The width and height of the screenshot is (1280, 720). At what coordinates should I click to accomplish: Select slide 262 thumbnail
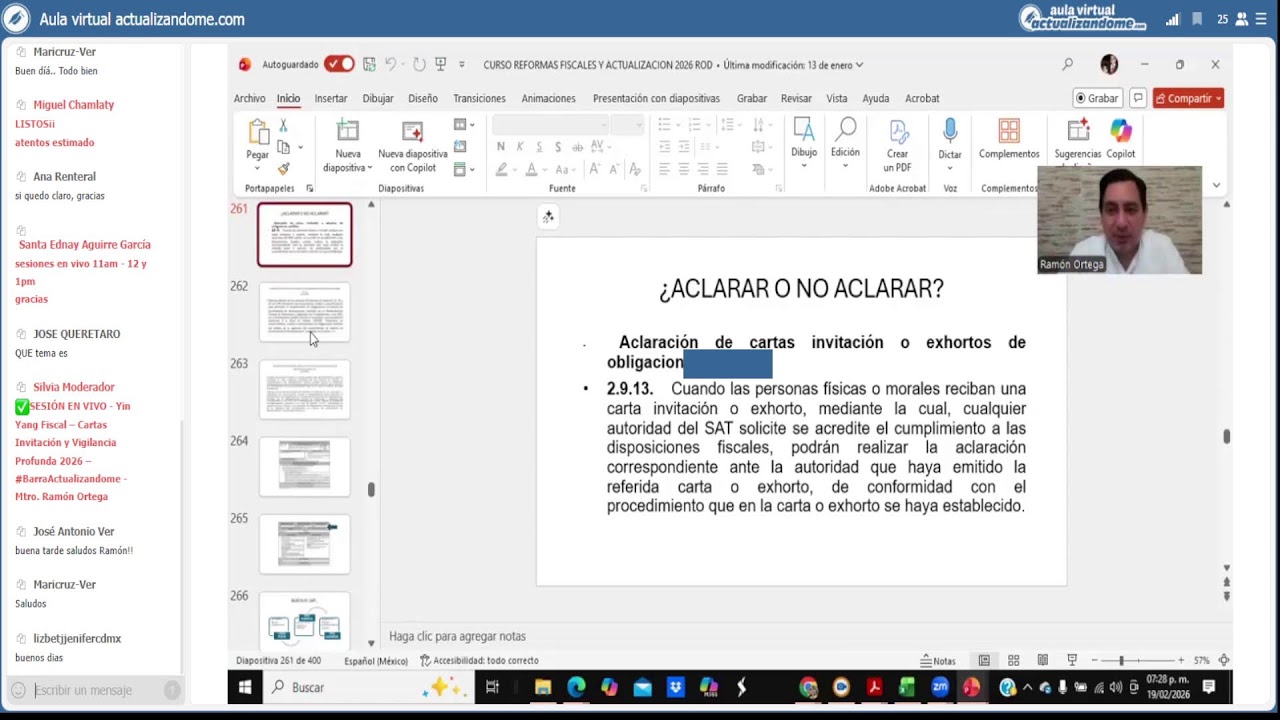[305, 312]
